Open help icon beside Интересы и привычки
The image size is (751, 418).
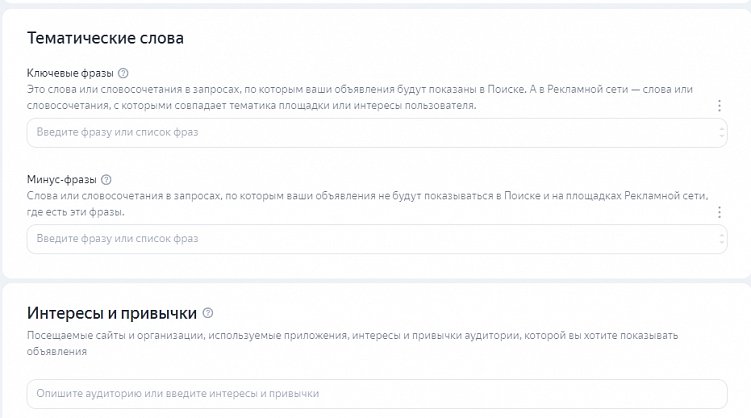(x=208, y=313)
